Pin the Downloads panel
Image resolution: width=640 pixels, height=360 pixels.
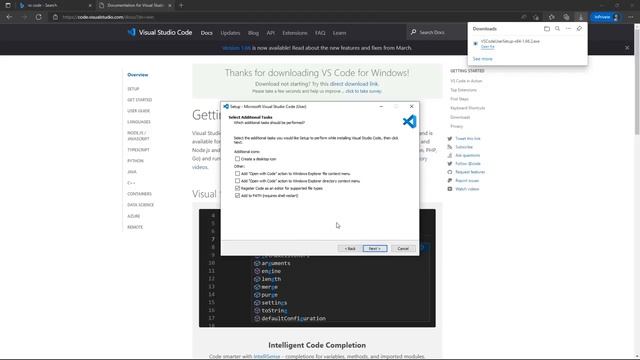579,29
